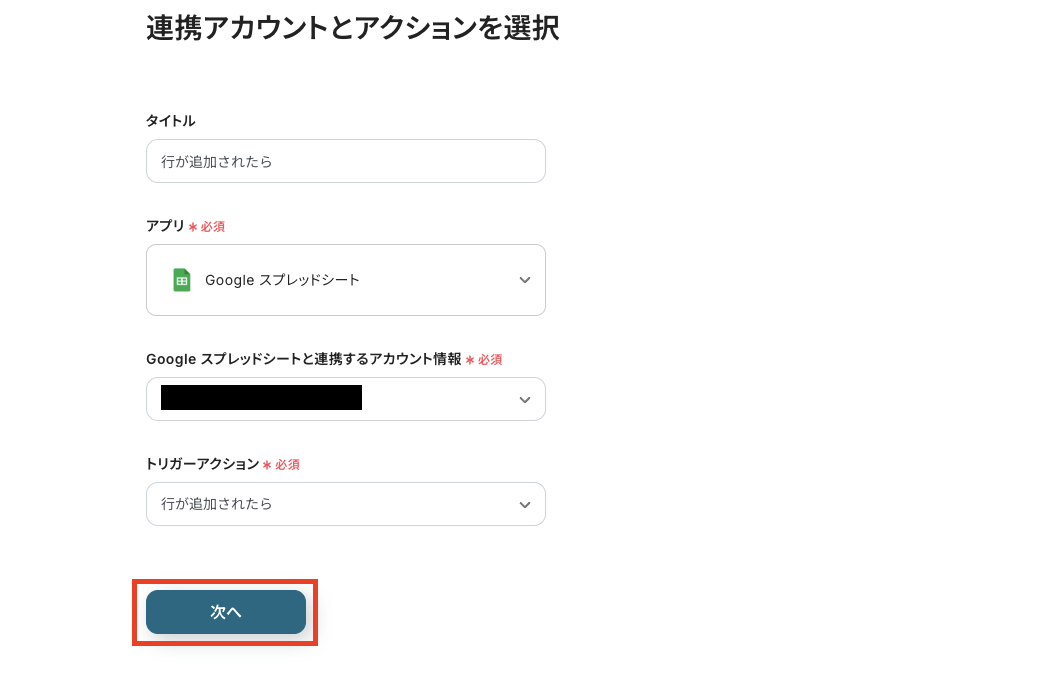This screenshot has height=674, width=1058.
Task: Click inside the タイトル input field
Action: pyautogui.click(x=345, y=161)
